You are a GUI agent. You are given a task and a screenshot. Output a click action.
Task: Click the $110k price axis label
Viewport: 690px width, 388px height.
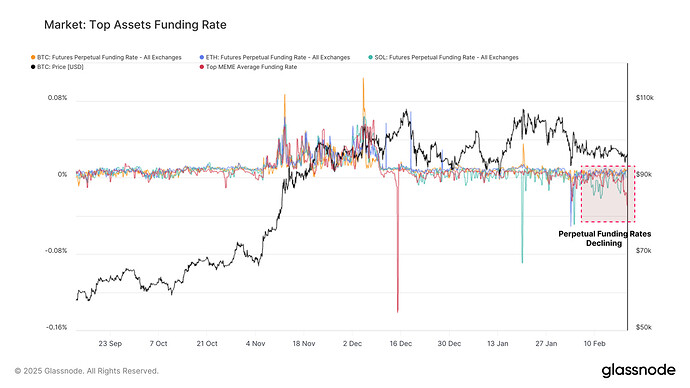click(x=645, y=98)
